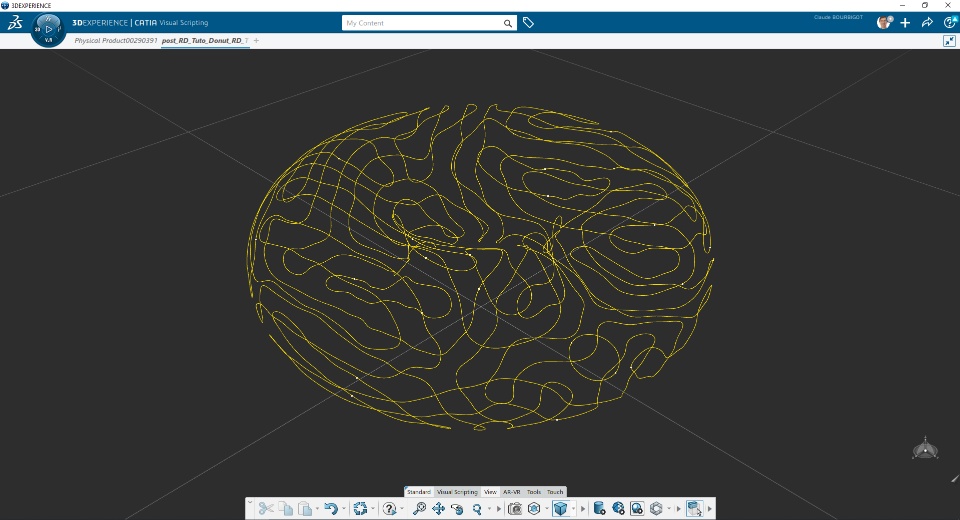This screenshot has width=960, height=520.
Task: Click the blue shaded cube icon
Action: point(560,508)
